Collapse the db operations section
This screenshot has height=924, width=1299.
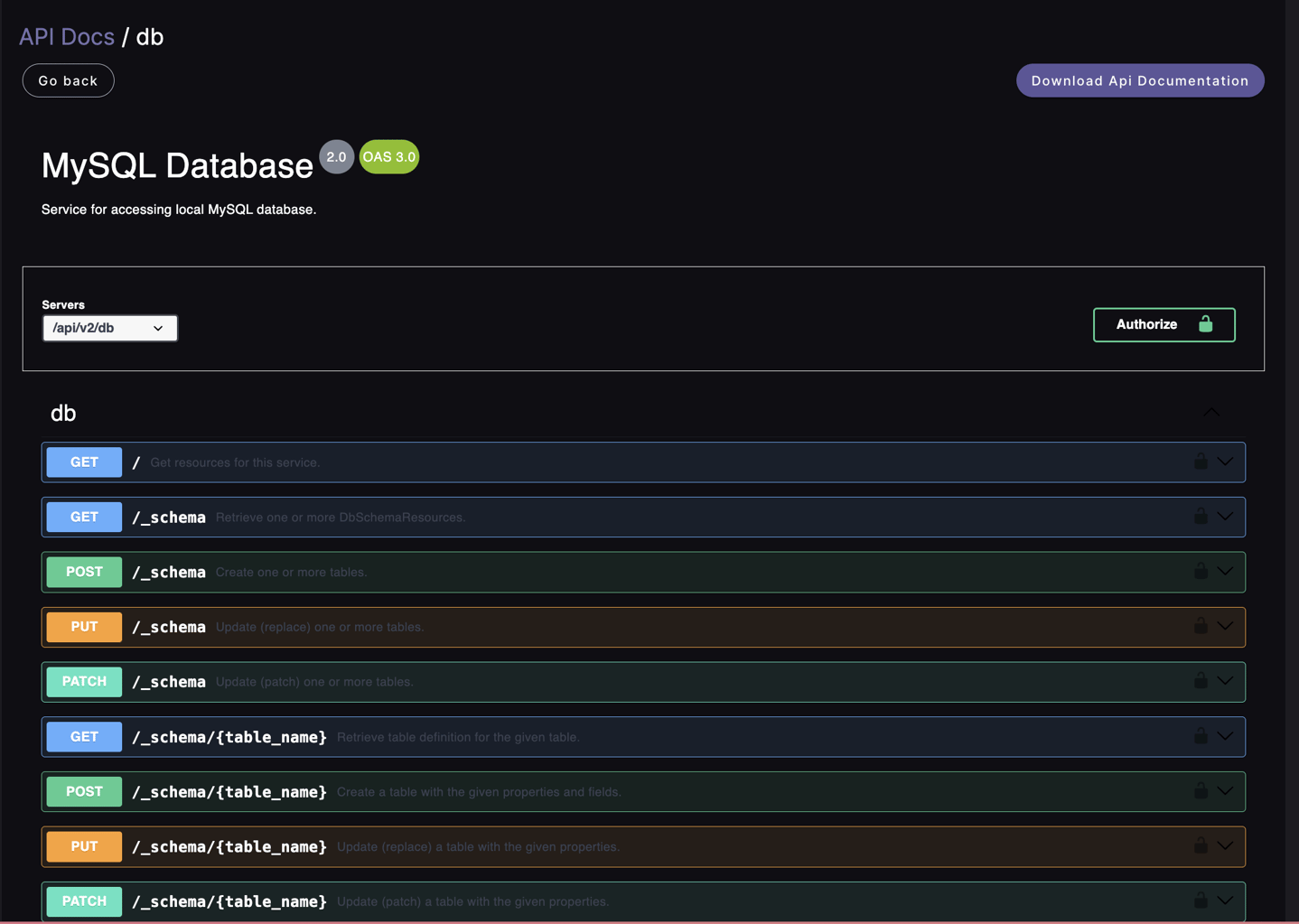click(1211, 413)
